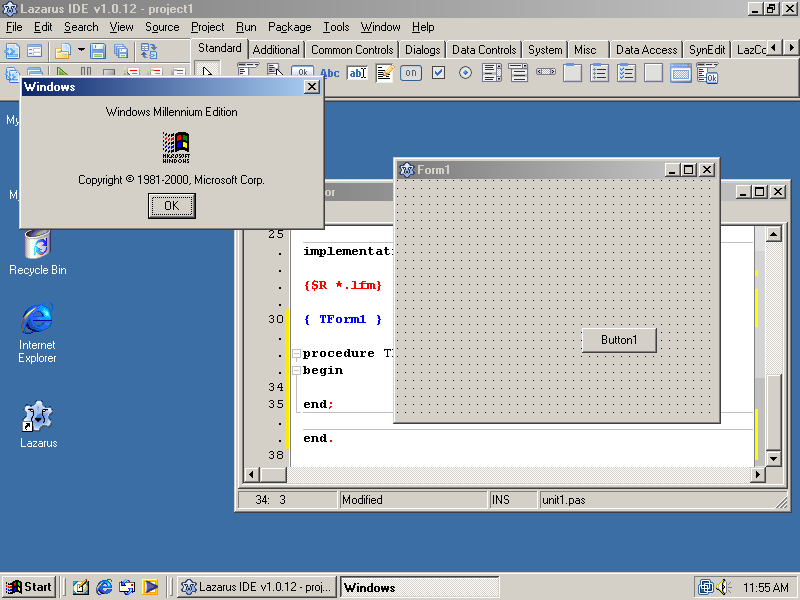Click the green Run triangle icon
The width and height of the screenshot is (800, 600).
point(62,72)
